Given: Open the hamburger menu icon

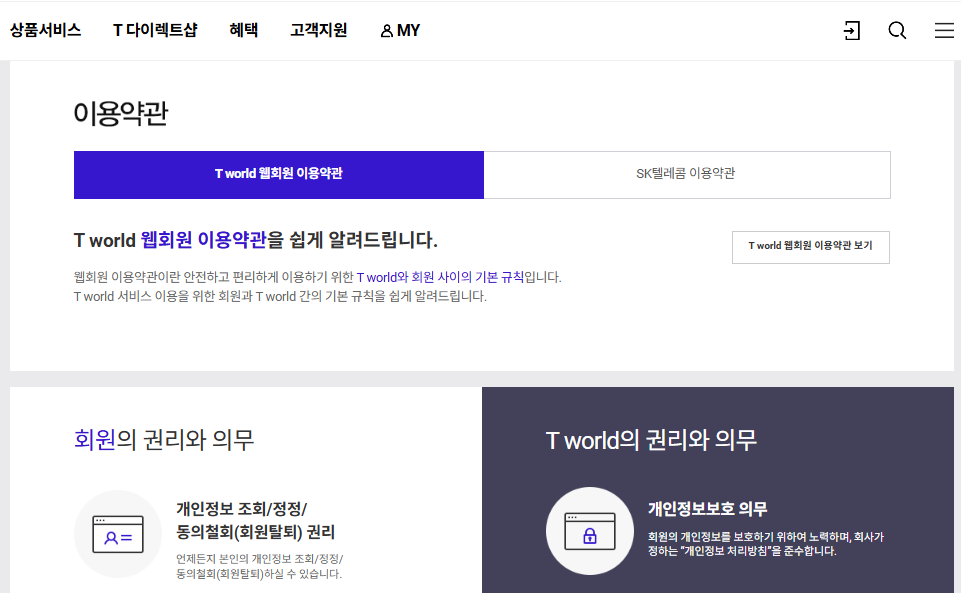Looking at the screenshot, I should [x=944, y=30].
